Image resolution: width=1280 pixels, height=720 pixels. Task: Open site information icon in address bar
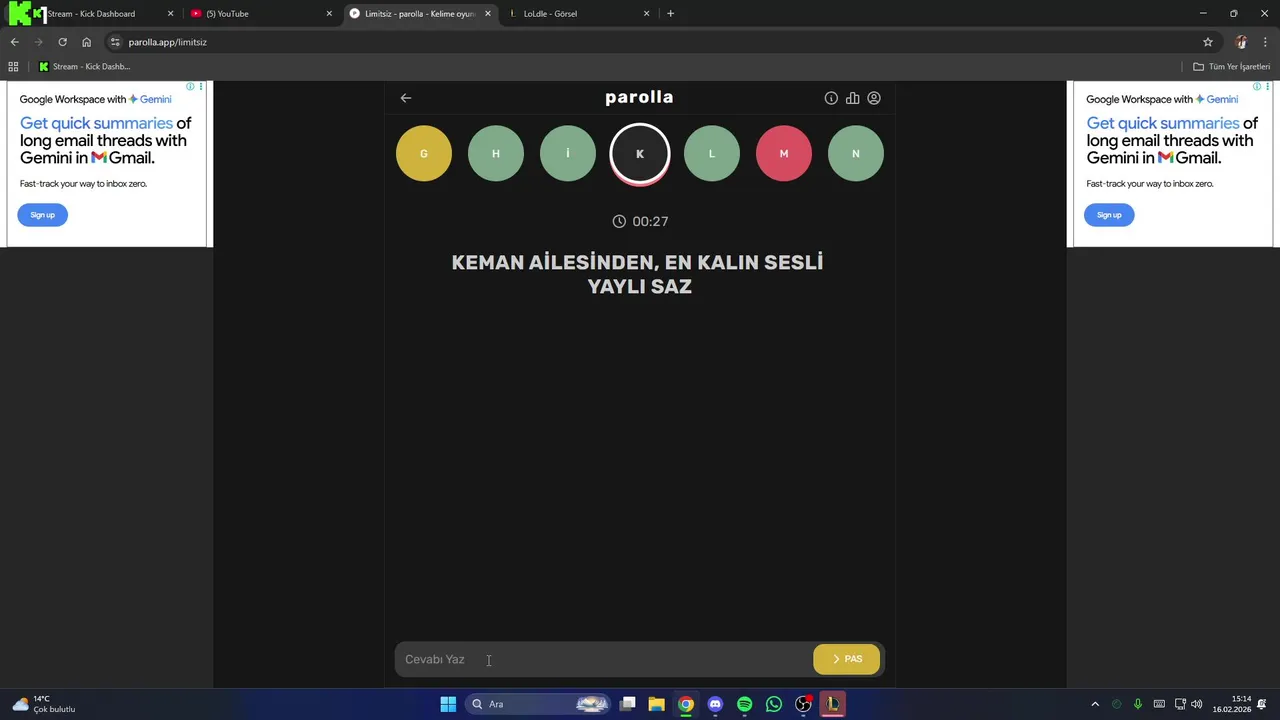(x=115, y=42)
